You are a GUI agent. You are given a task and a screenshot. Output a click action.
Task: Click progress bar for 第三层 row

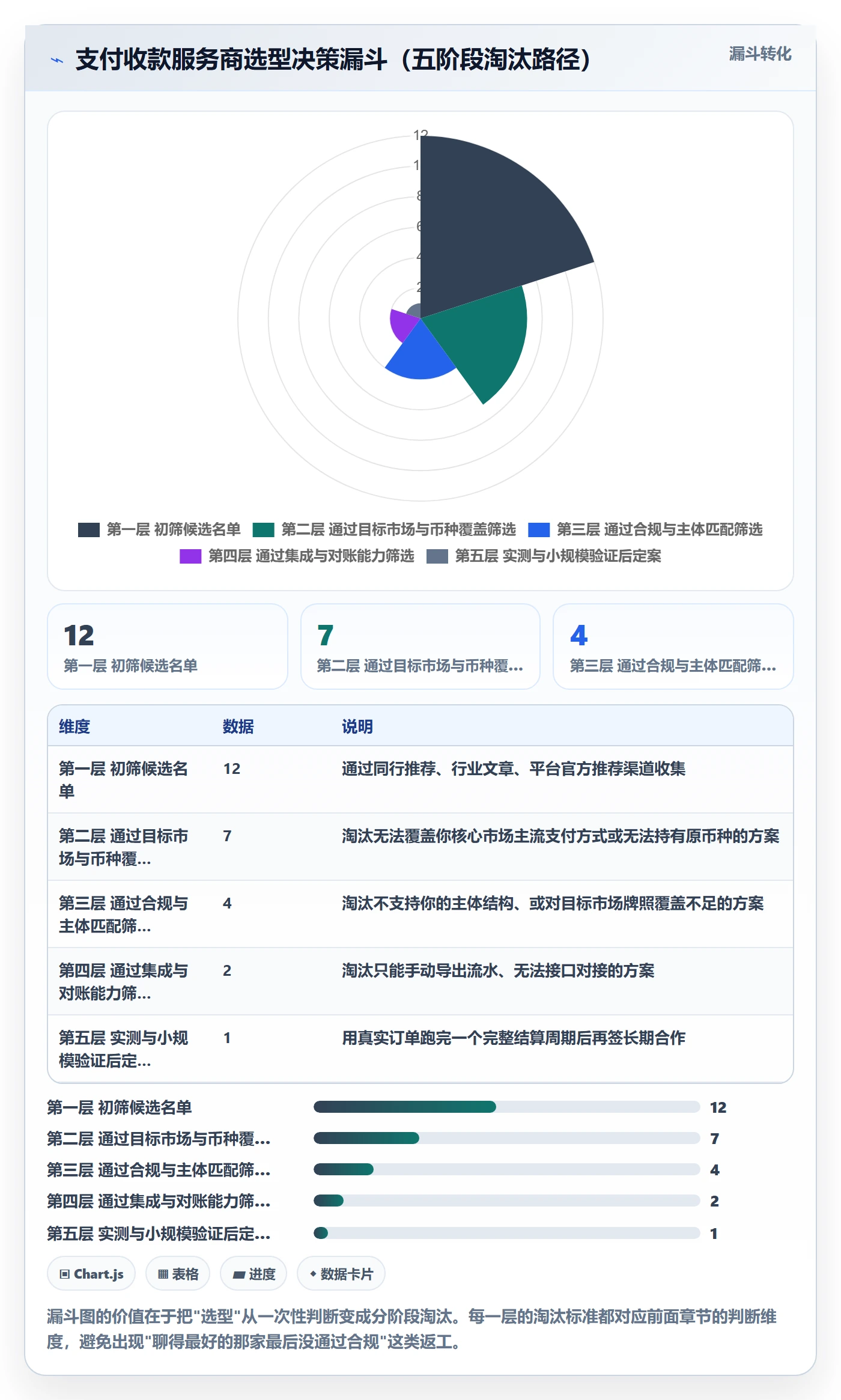pos(507,1169)
